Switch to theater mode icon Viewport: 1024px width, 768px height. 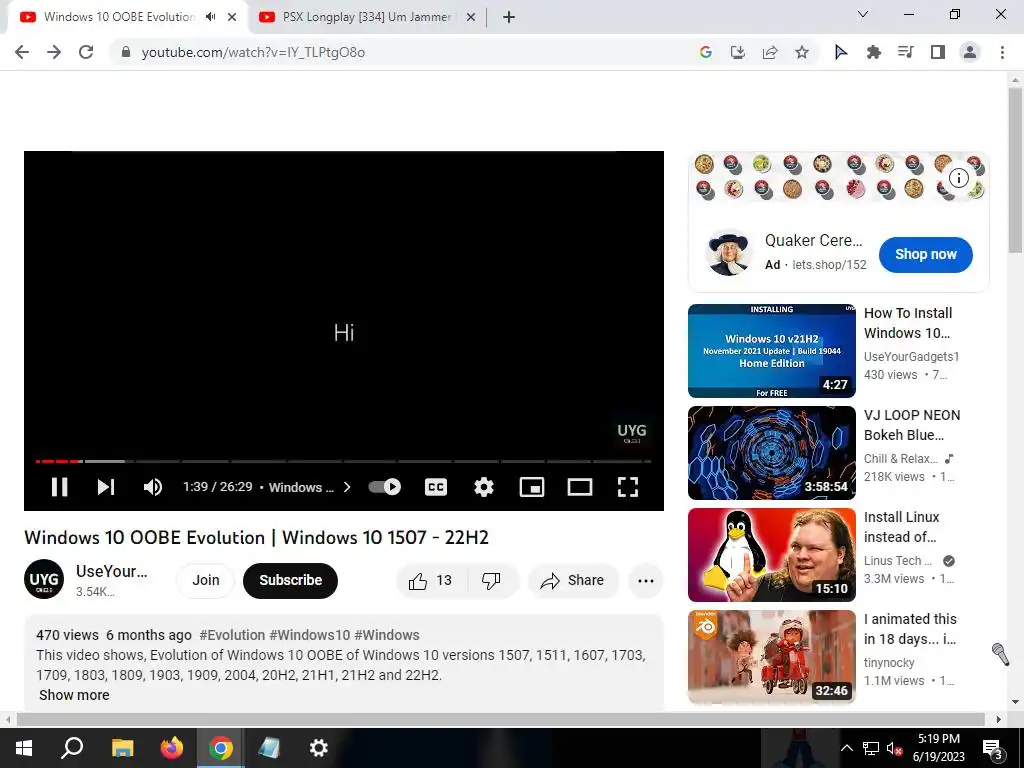point(580,487)
